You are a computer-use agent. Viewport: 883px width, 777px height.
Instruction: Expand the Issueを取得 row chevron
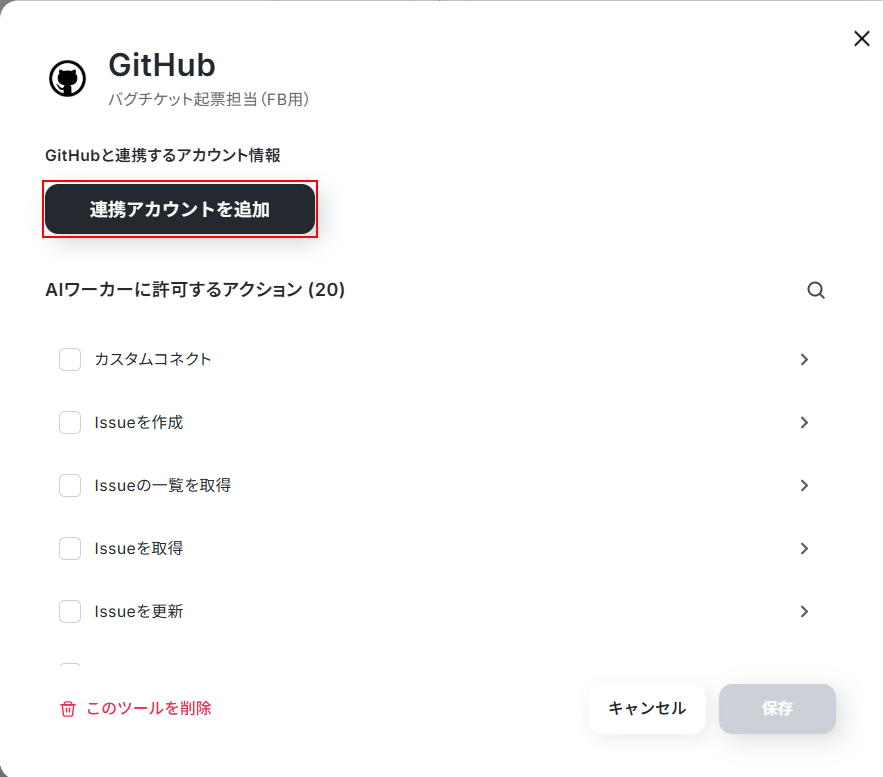804,548
